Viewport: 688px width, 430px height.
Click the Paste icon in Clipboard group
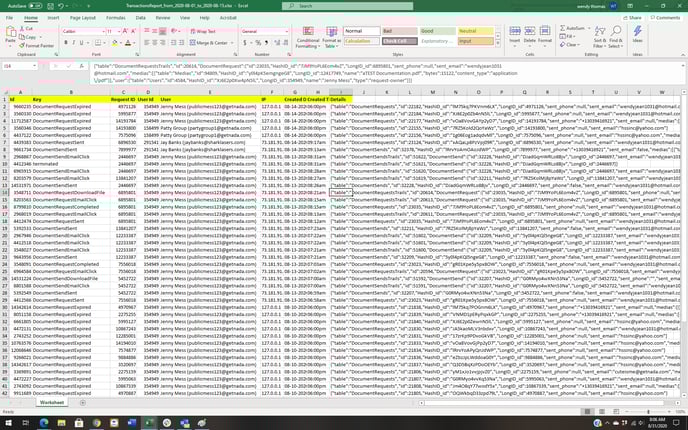coord(10,36)
